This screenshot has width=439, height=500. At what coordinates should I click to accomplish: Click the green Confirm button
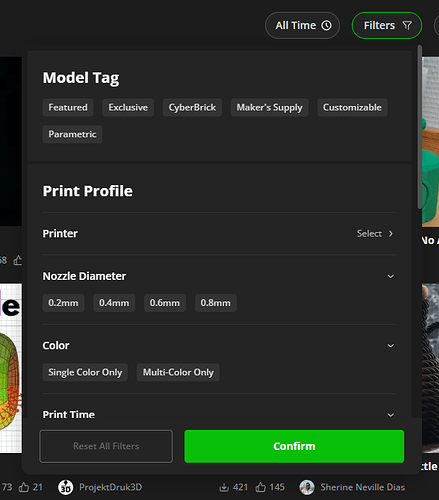[x=294, y=446]
